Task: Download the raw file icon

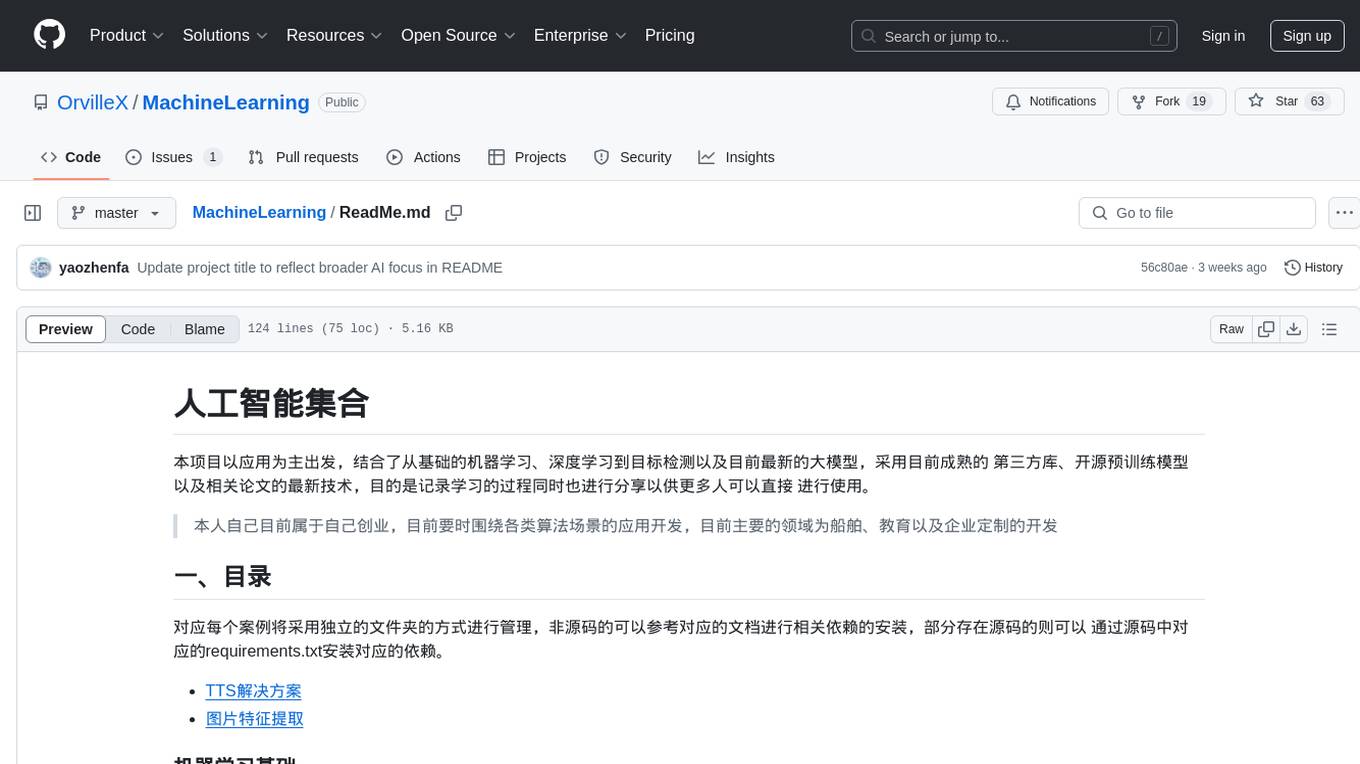Action: pos(1293,329)
